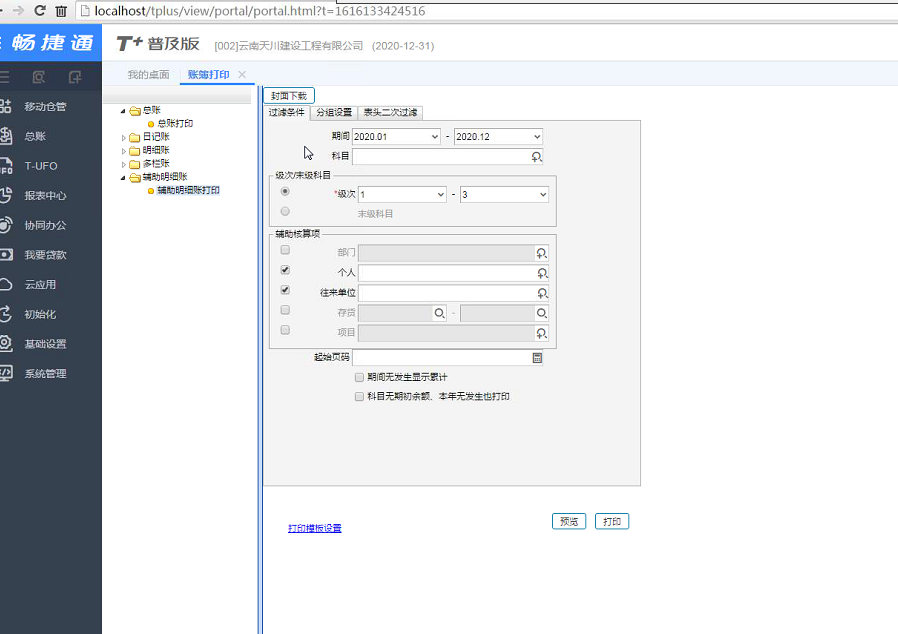Screen dimensions: 898x634
Task: Open the 项目 lookup search icon
Action: 541,333
